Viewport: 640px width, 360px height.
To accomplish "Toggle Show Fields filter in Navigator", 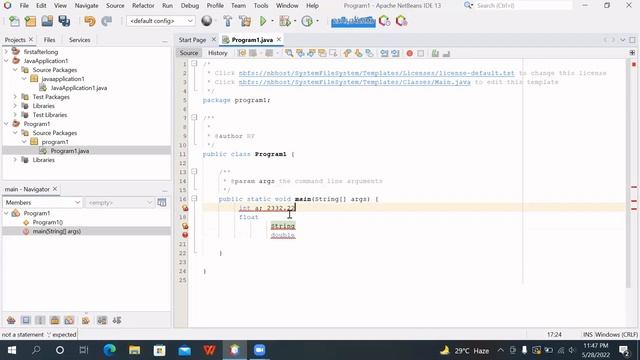I will pos(26,320).
